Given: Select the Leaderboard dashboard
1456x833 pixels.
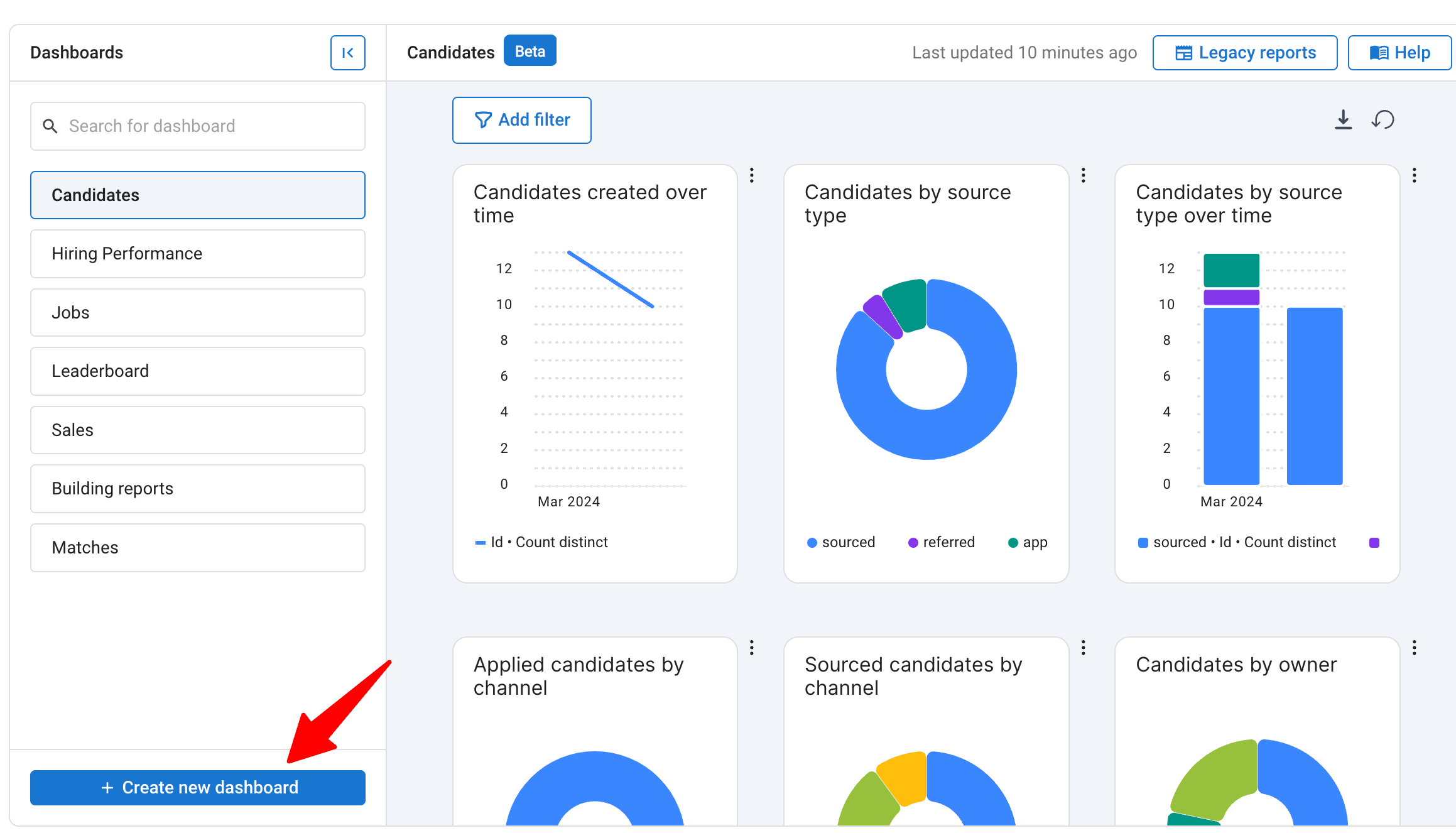Looking at the screenshot, I should (198, 371).
